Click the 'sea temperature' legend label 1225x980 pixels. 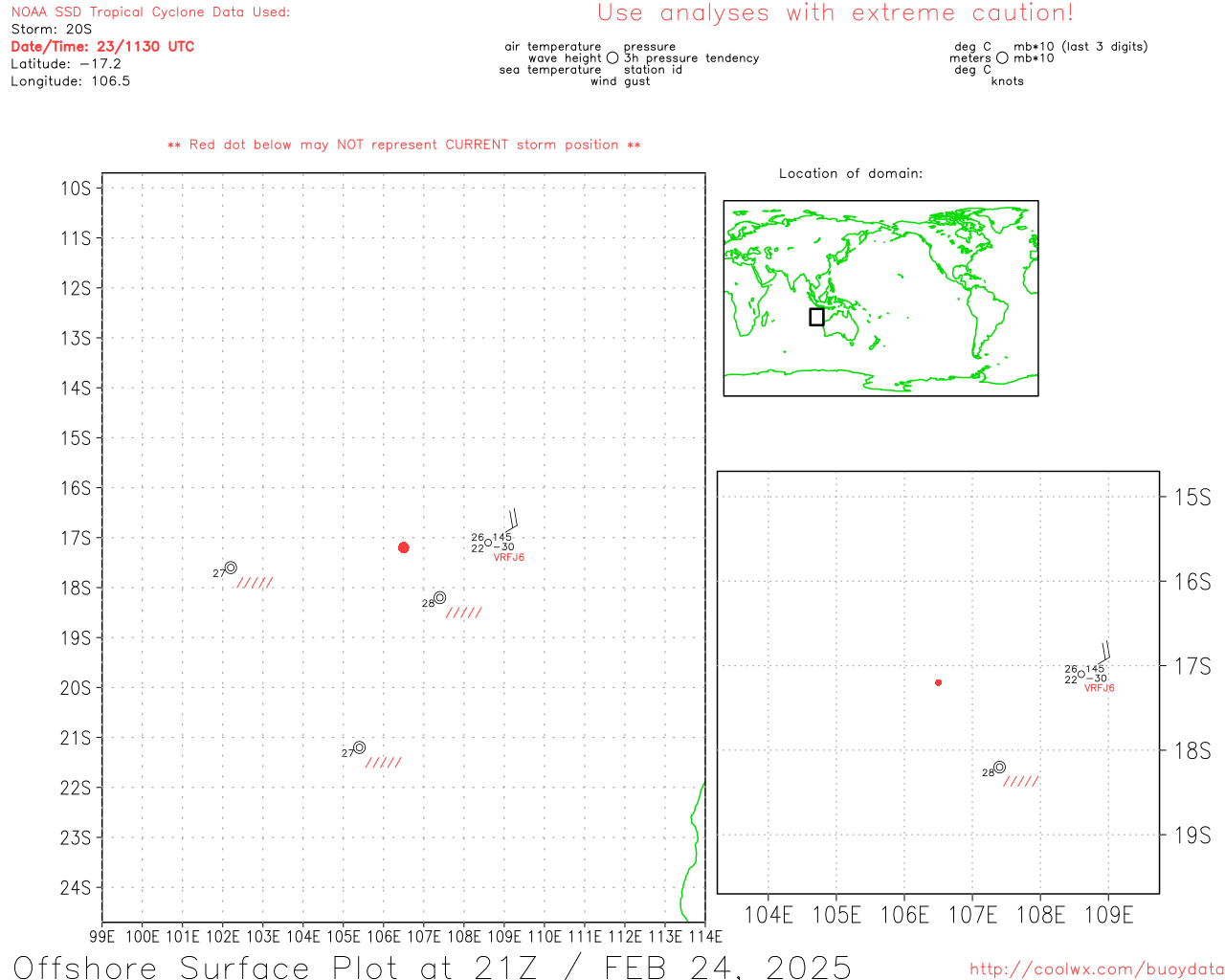click(x=550, y=70)
